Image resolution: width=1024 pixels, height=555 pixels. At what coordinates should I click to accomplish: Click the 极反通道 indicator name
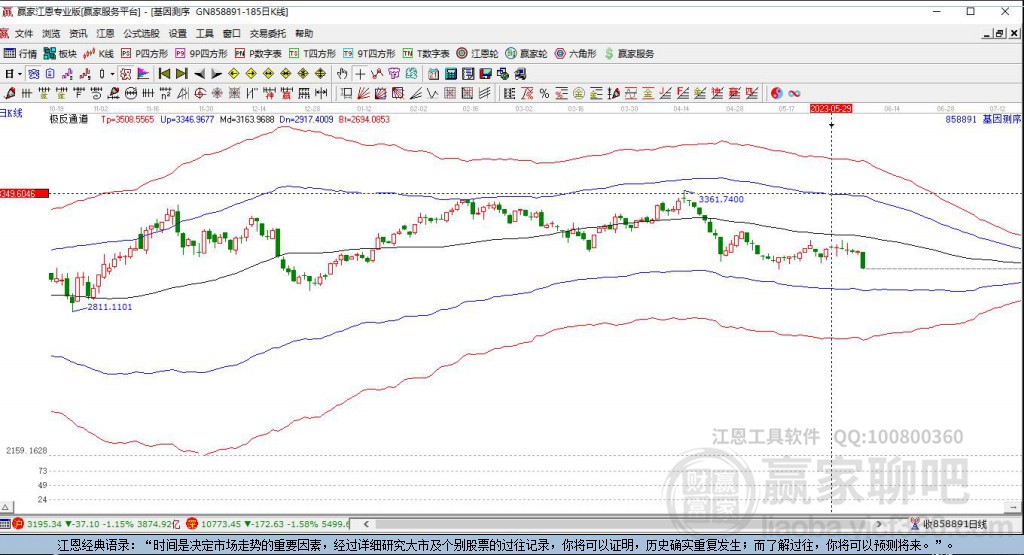coord(69,119)
